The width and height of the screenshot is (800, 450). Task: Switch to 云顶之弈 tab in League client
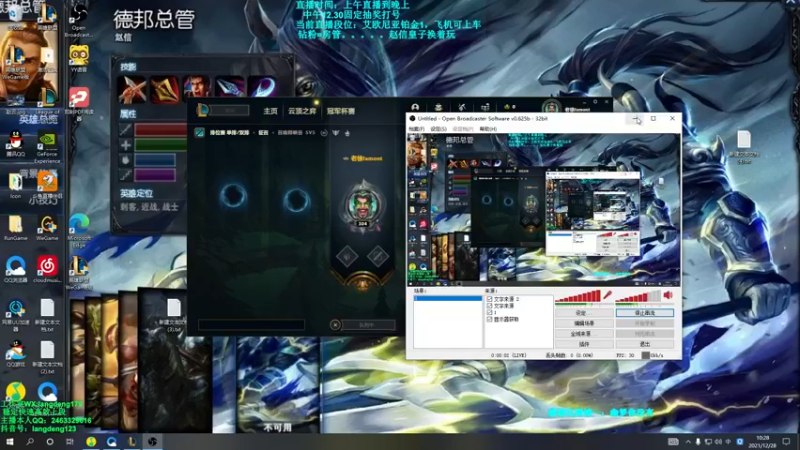[x=302, y=111]
